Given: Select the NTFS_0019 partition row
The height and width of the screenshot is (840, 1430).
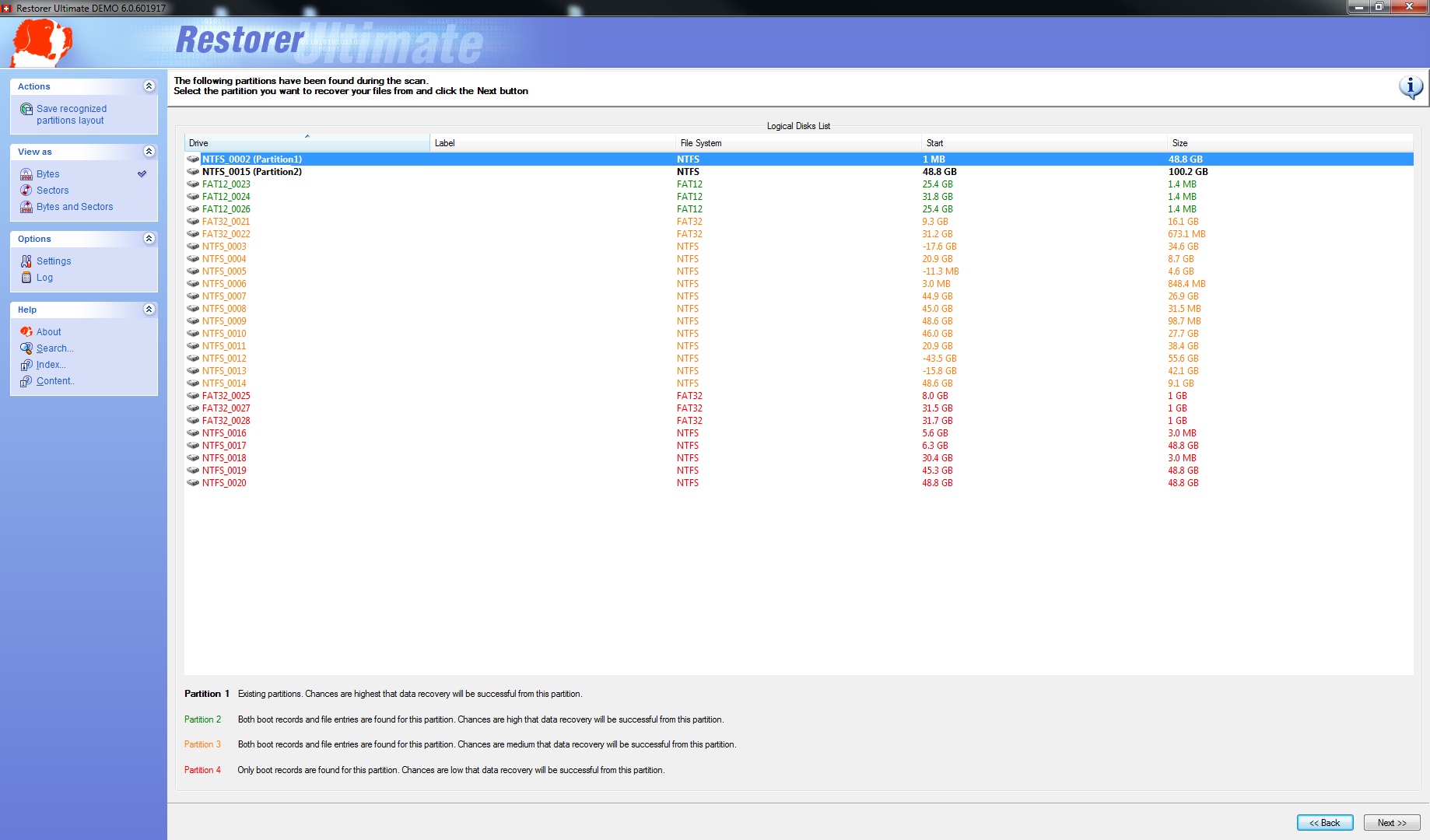Looking at the screenshot, I should (799, 471).
